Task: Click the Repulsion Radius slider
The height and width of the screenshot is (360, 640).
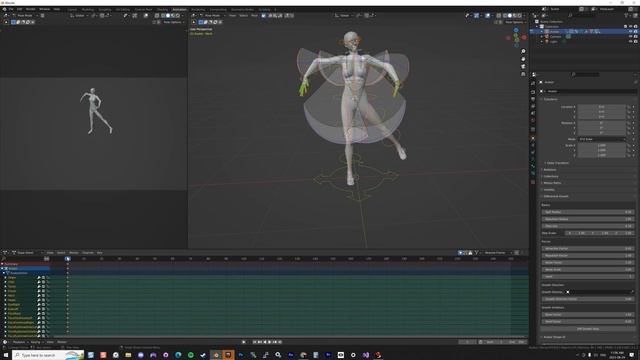Action: point(588,219)
